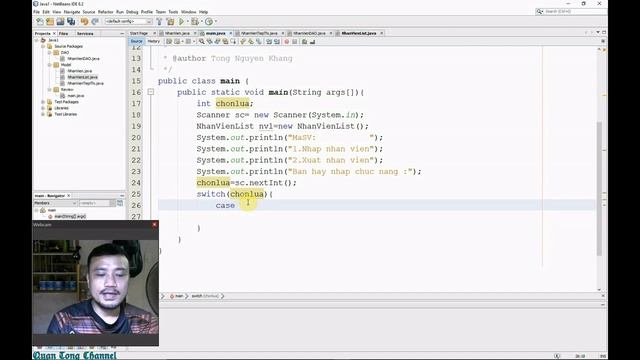
Task: Open the Refactor menu
Action: pyautogui.click(x=105, y=12)
